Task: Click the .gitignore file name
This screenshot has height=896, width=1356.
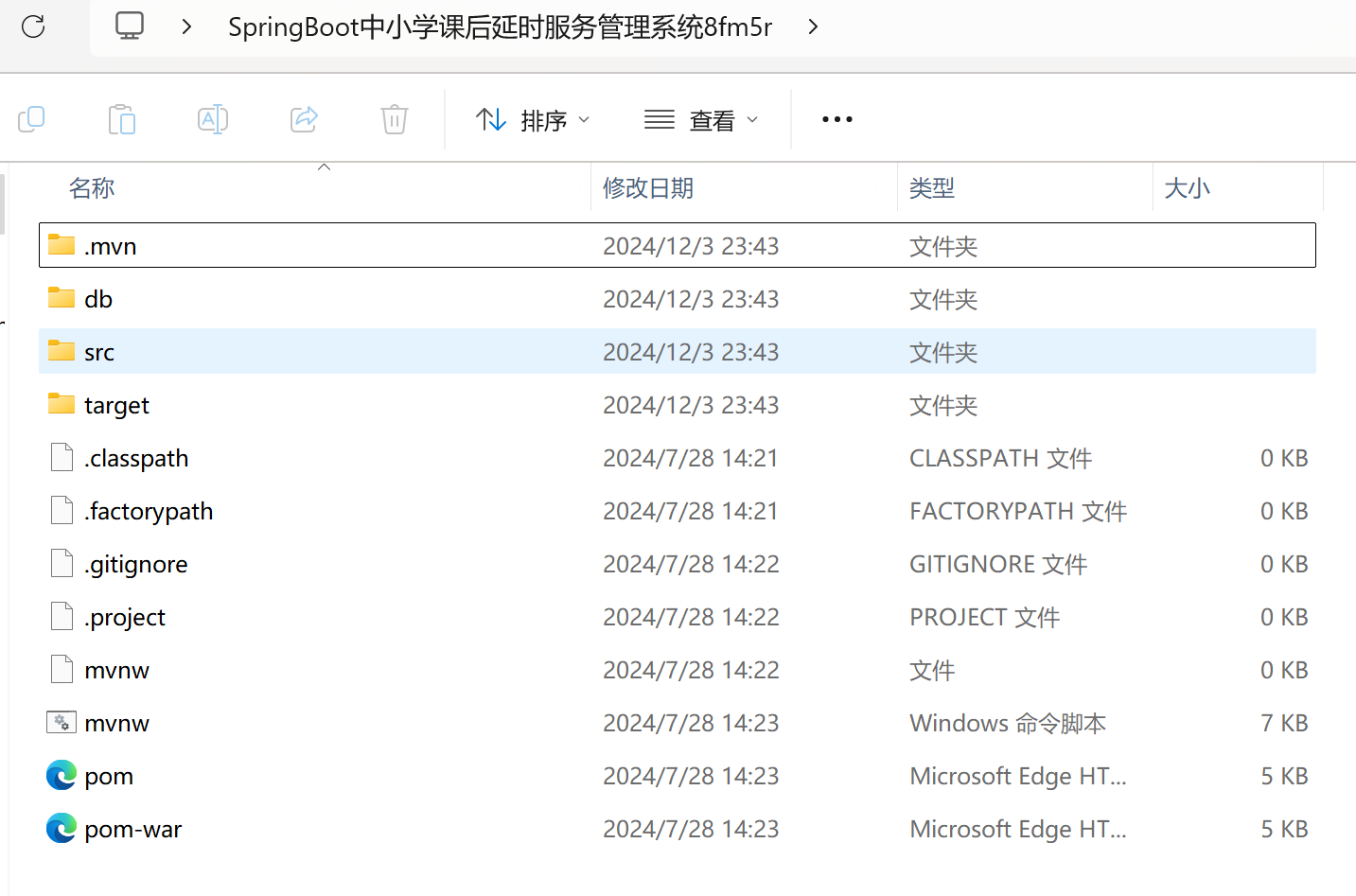Action: pos(136,565)
